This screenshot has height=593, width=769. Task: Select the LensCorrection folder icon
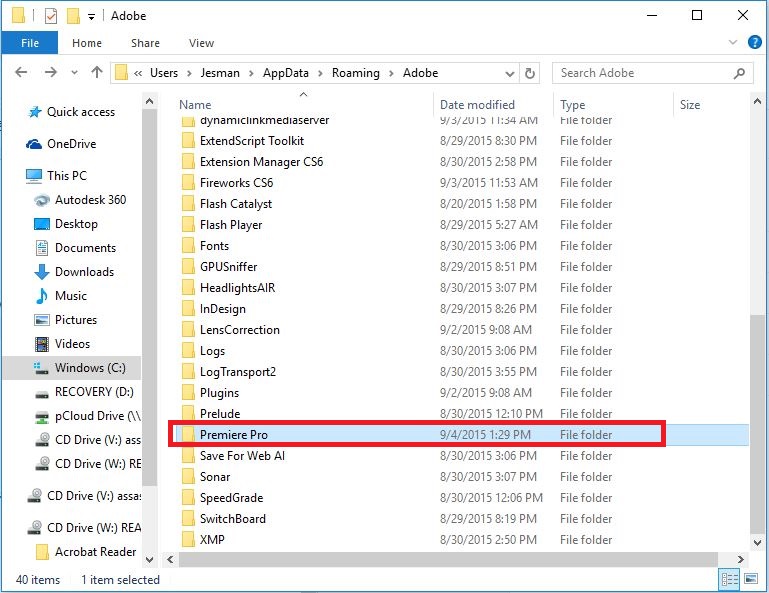(188, 330)
